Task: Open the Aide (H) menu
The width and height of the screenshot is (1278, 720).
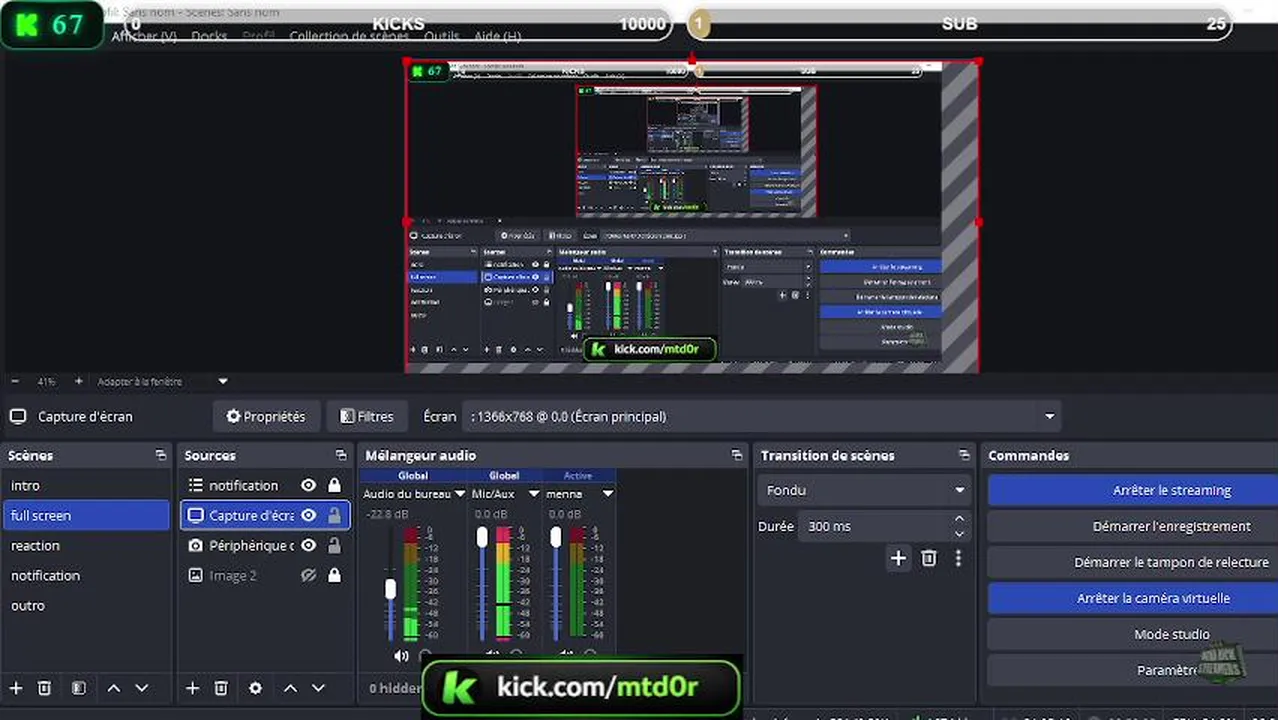Action: point(497,36)
